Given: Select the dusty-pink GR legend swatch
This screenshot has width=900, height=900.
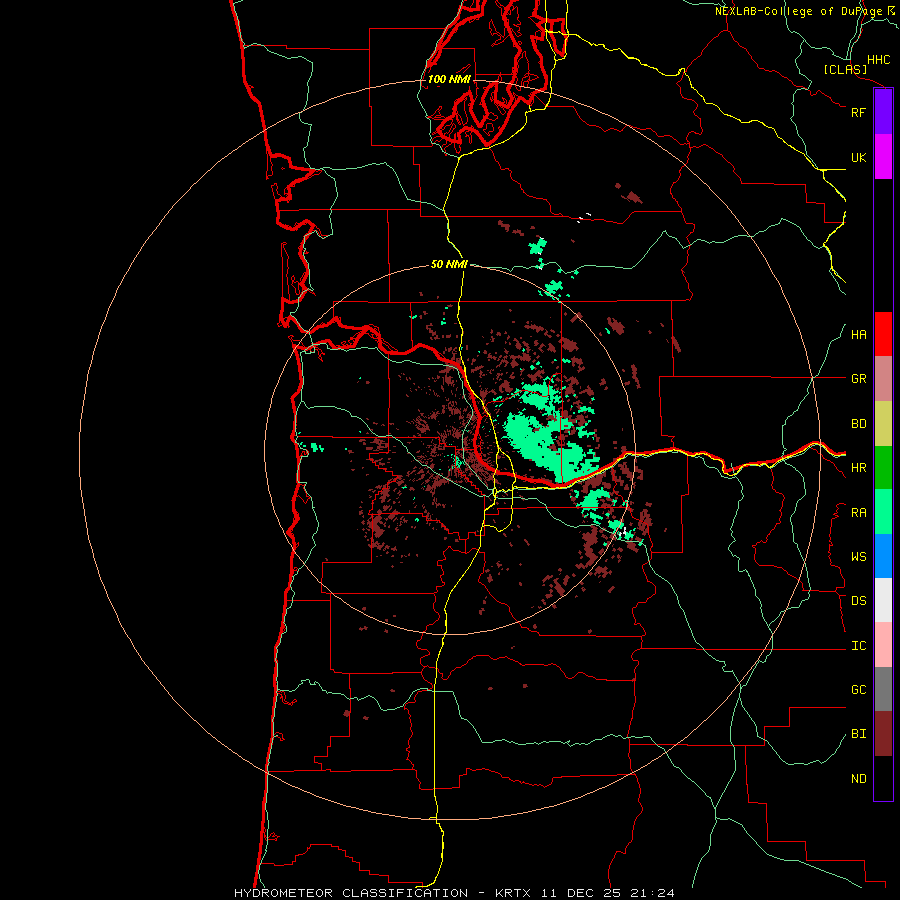Looking at the screenshot, I should click(883, 379).
